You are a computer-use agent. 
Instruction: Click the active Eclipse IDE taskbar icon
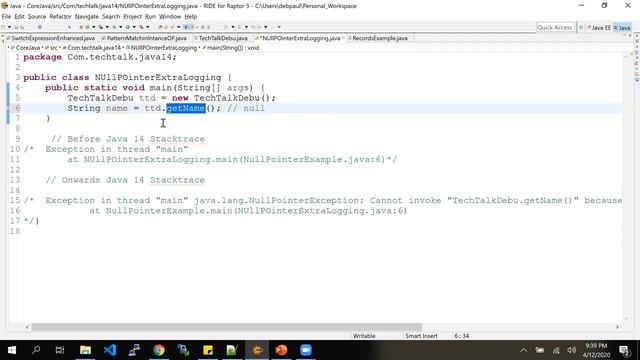257,350
